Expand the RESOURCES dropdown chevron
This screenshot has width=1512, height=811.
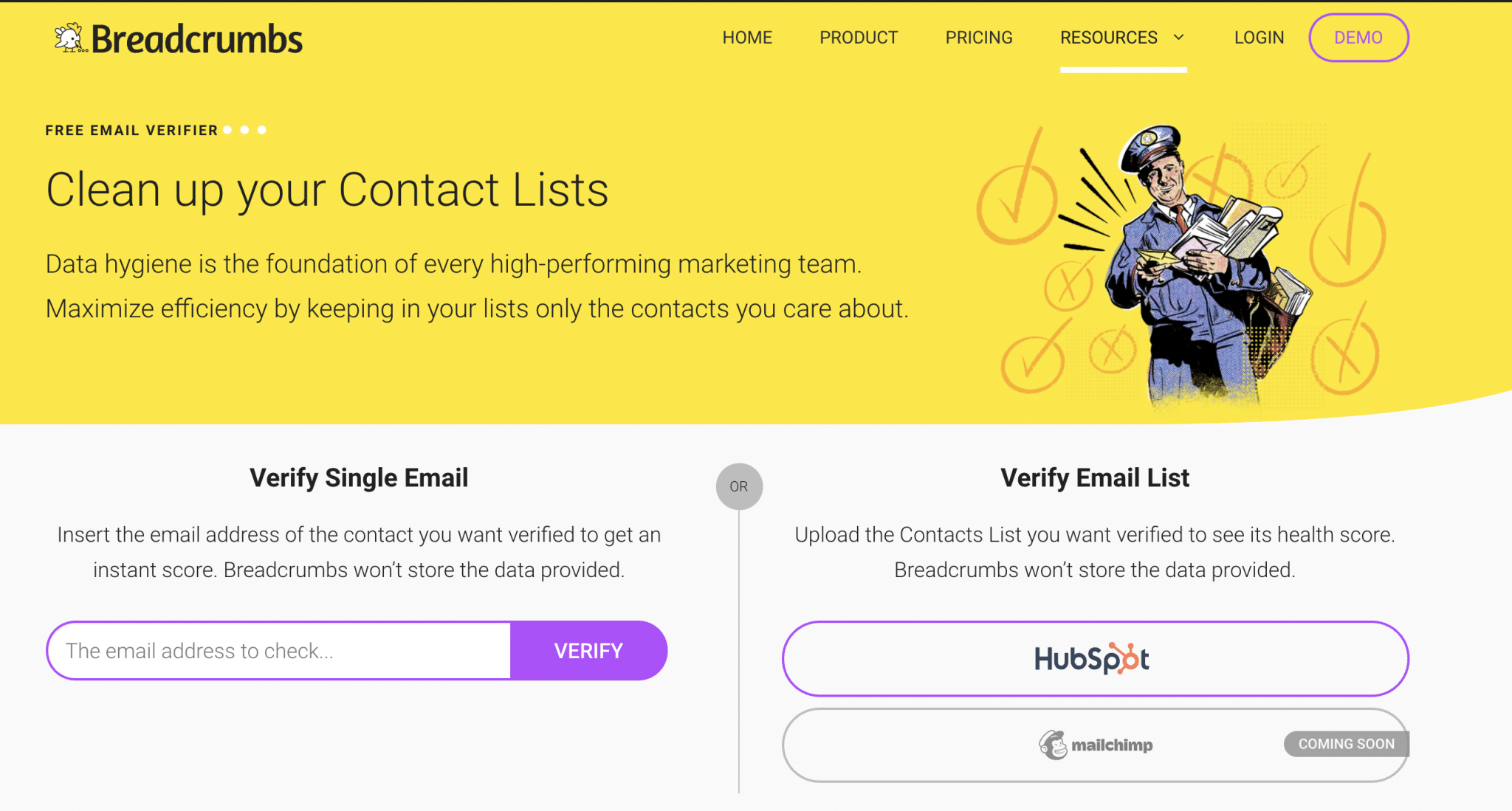1179,37
